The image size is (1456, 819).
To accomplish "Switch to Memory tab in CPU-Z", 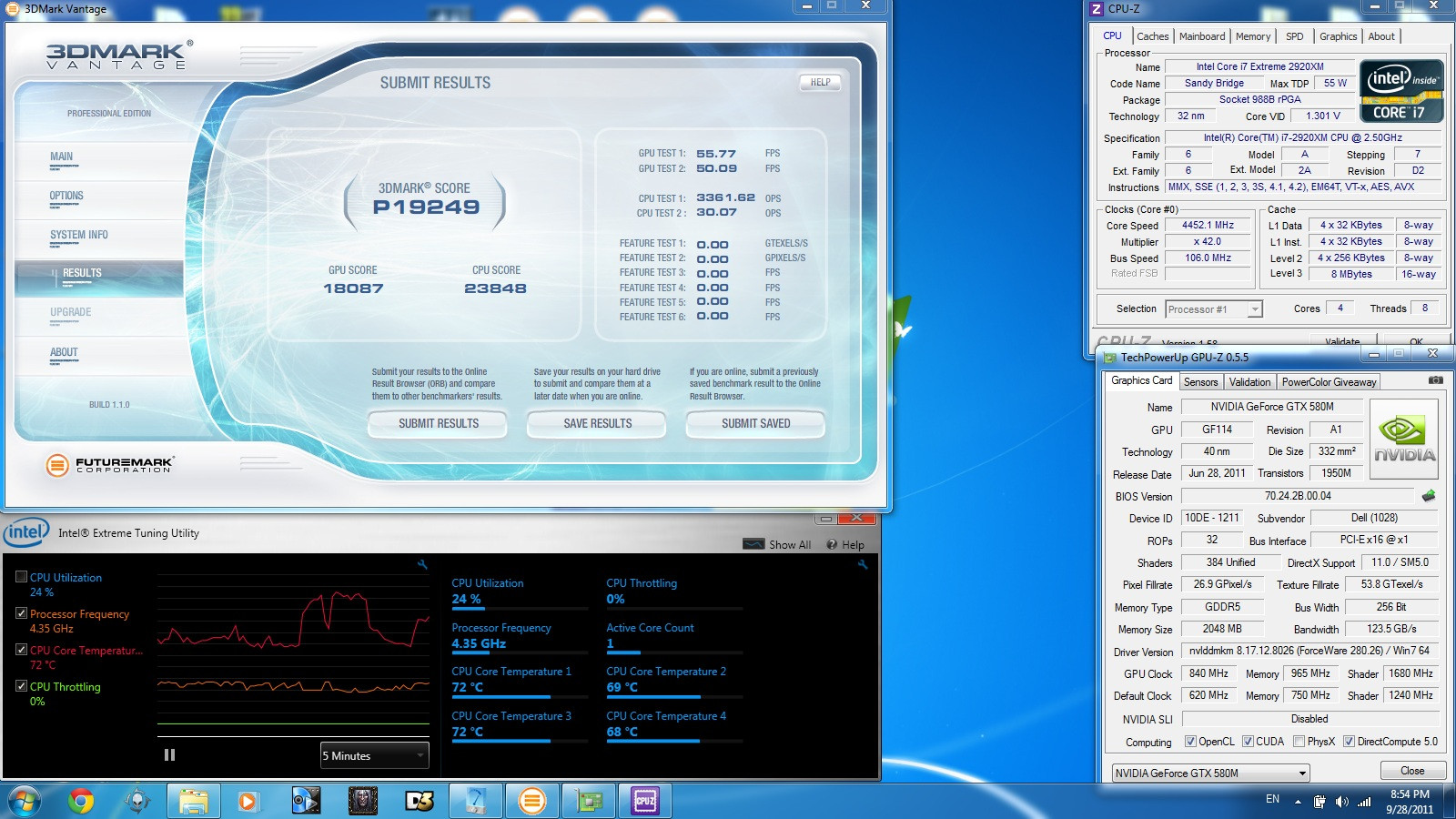I will (1252, 36).
